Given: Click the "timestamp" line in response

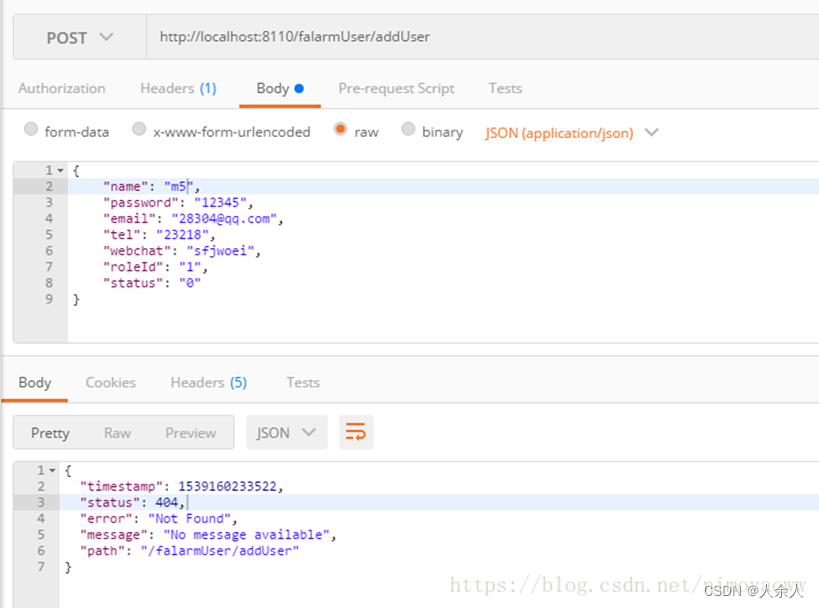Looking at the screenshot, I should [182, 487].
